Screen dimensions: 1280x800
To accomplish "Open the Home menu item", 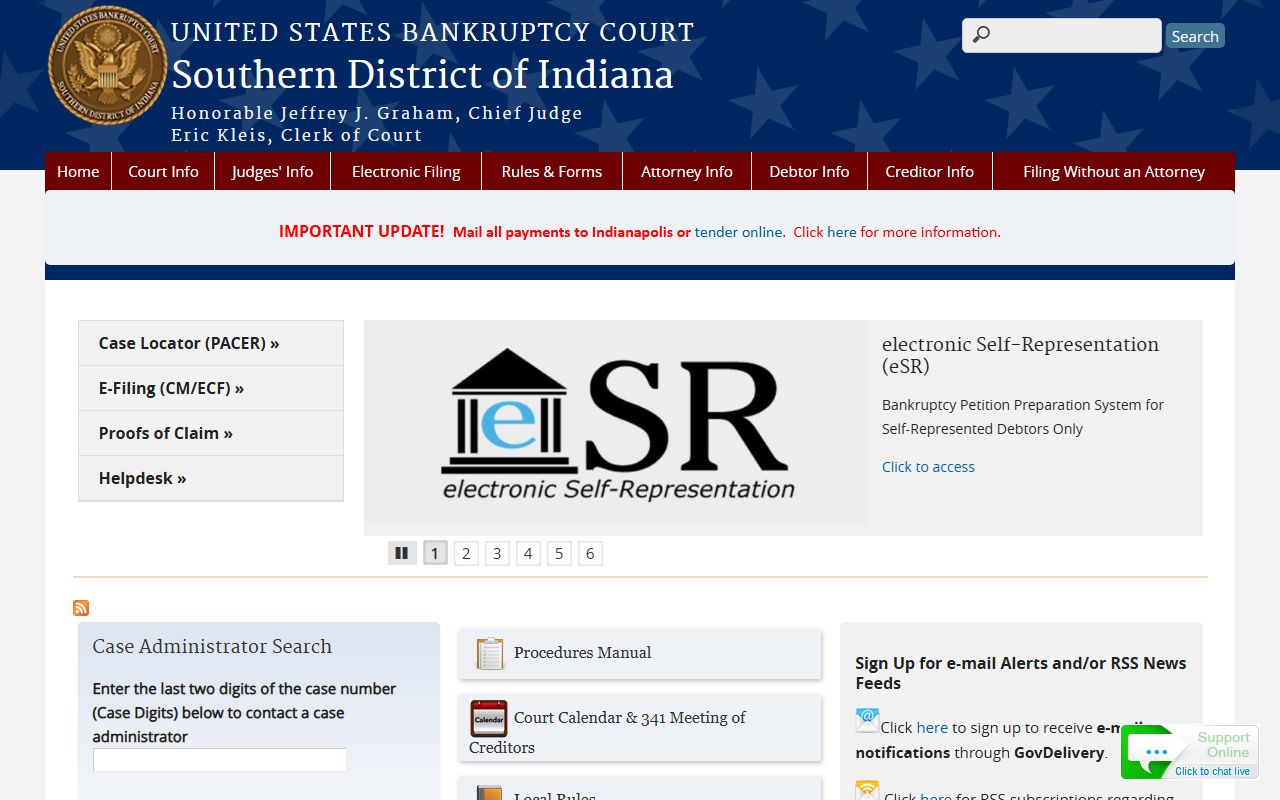I will [78, 171].
